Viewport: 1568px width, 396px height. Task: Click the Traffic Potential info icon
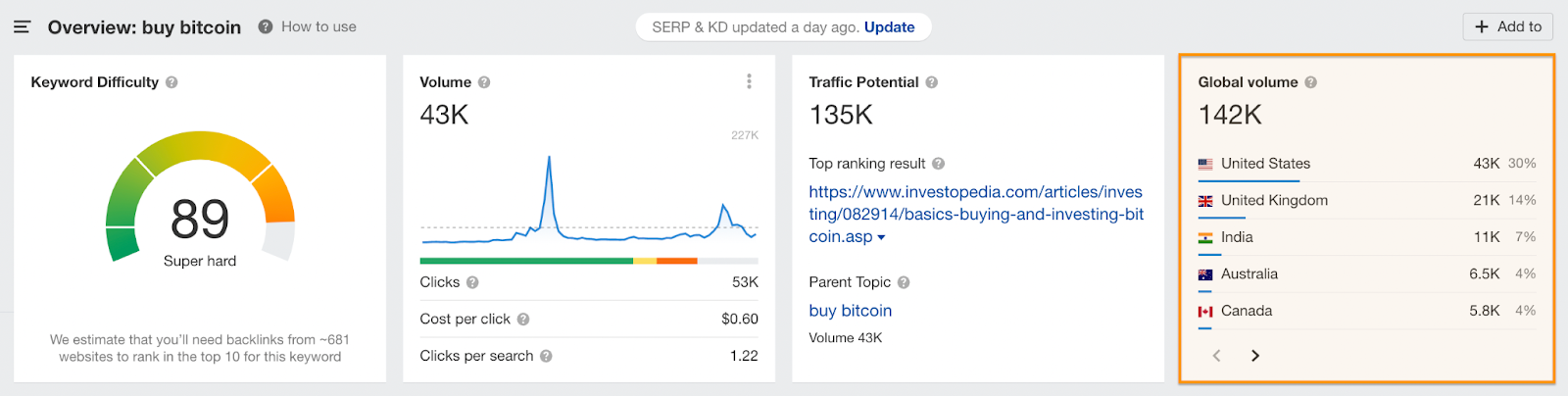tap(932, 82)
